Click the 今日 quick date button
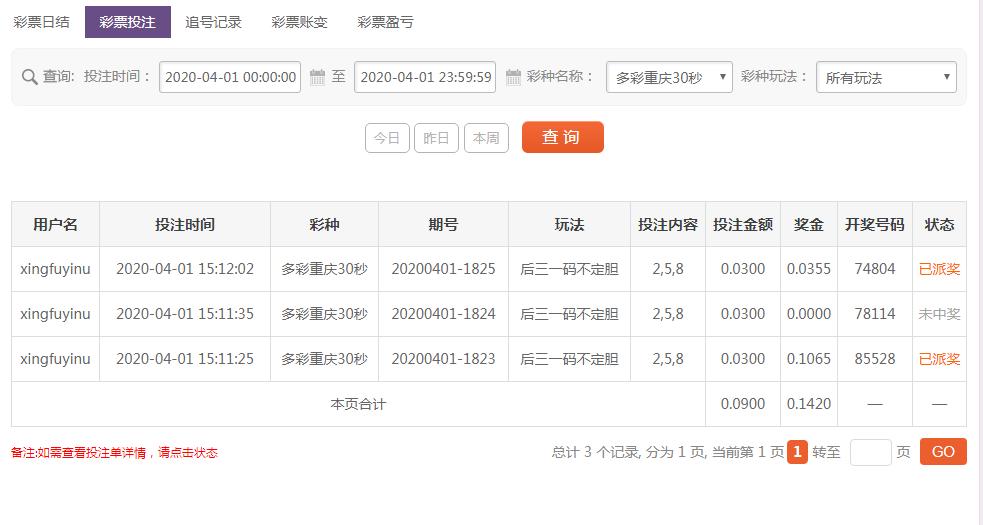 [x=387, y=138]
